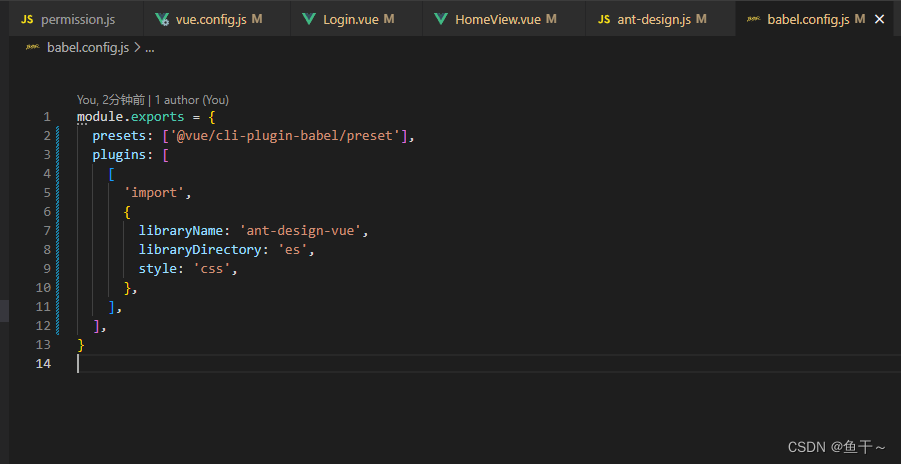Open the HomeView.vue tab
This screenshot has width=901, height=464.
[x=504, y=20]
